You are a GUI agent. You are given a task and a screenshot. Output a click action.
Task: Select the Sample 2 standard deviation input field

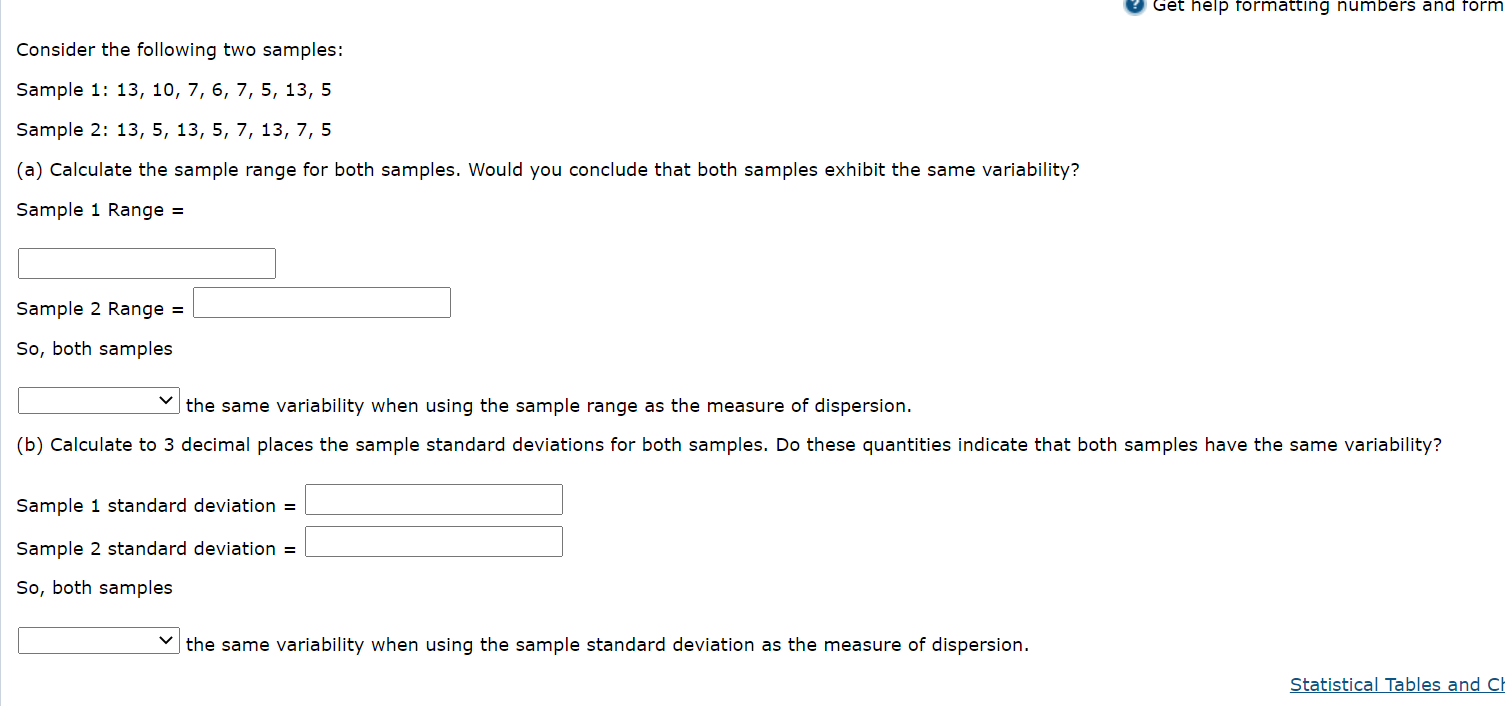[x=433, y=541]
